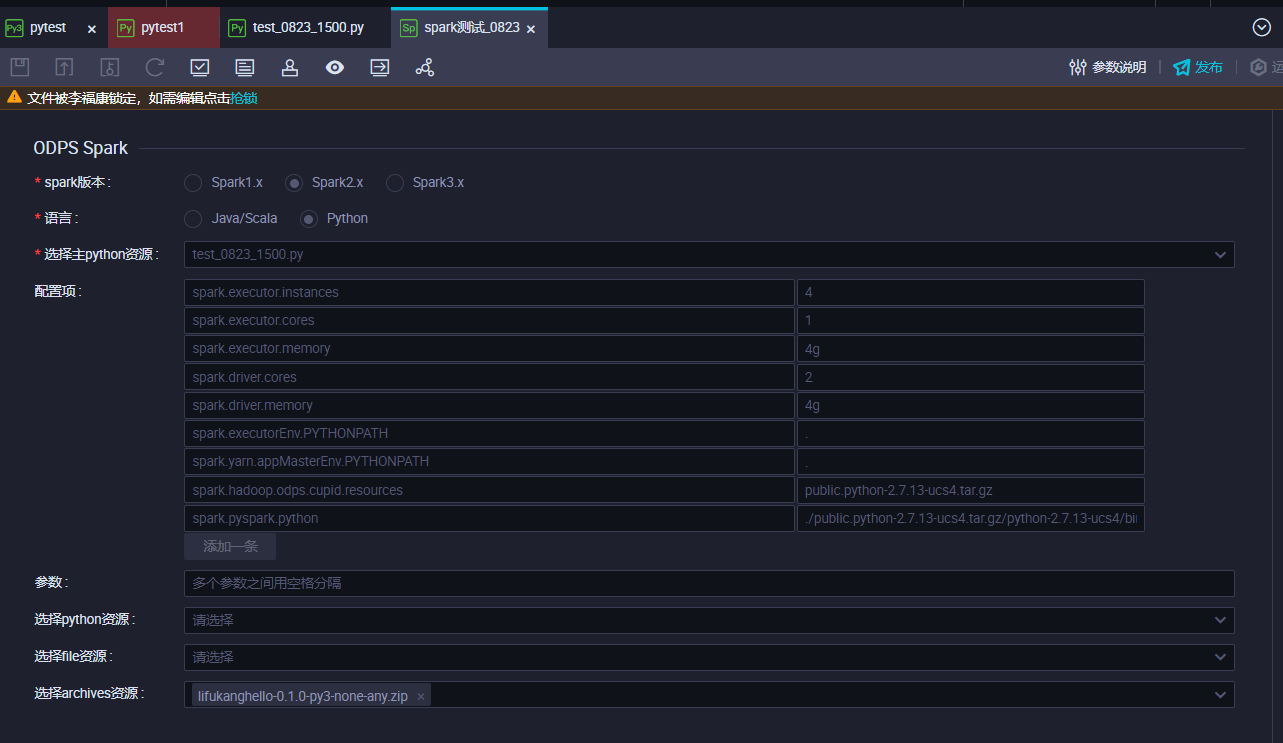
Task: Click the spark.executorEnv.PYTHONPATH key field
Action: point(489,433)
